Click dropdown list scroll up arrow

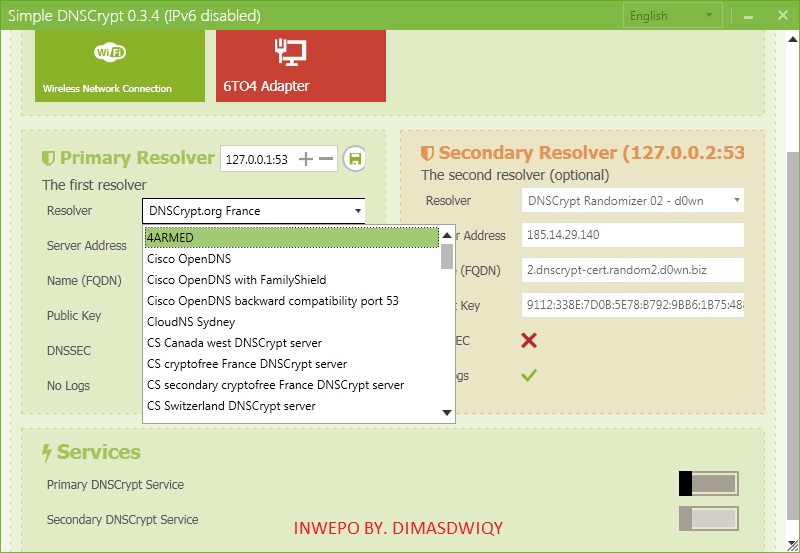tap(447, 235)
